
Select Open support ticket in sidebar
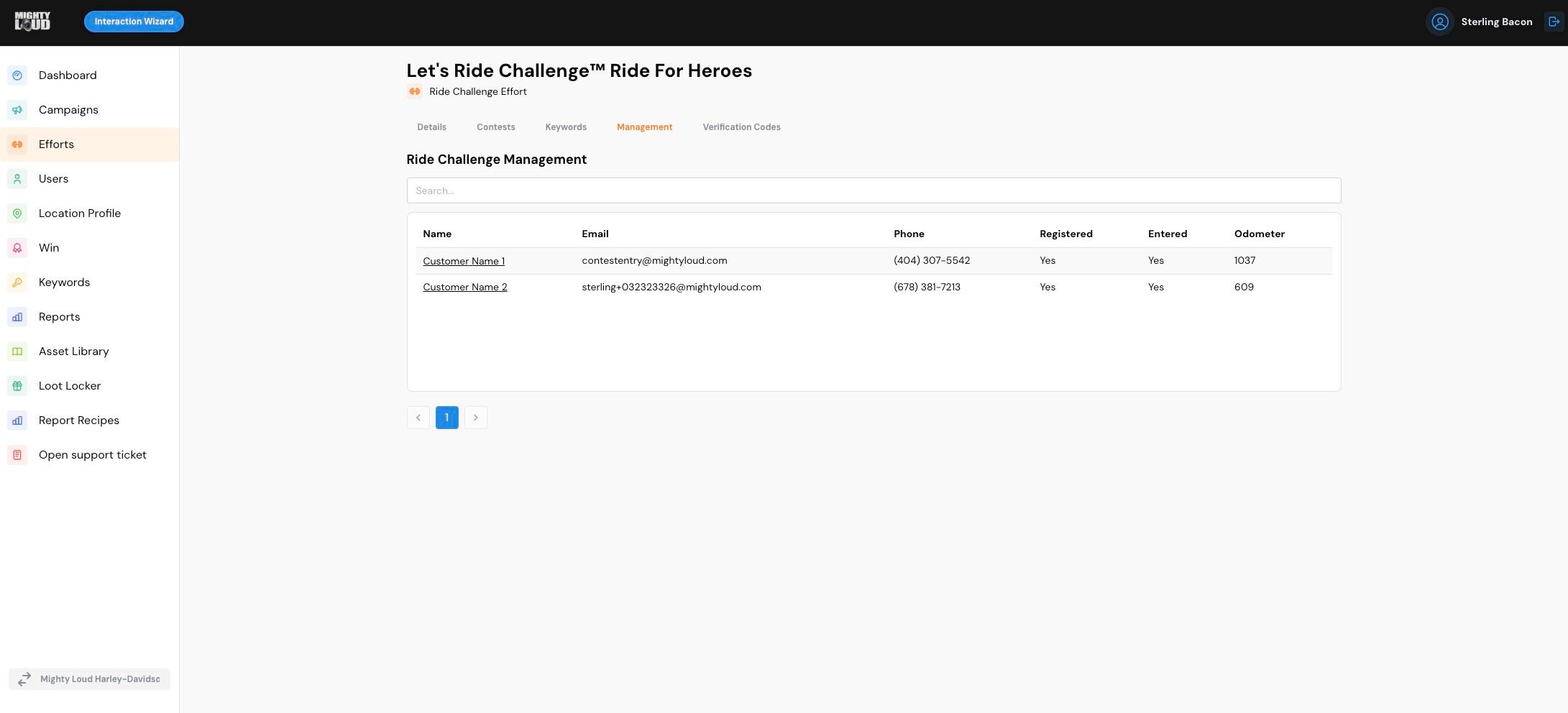(x=92, y=455)
